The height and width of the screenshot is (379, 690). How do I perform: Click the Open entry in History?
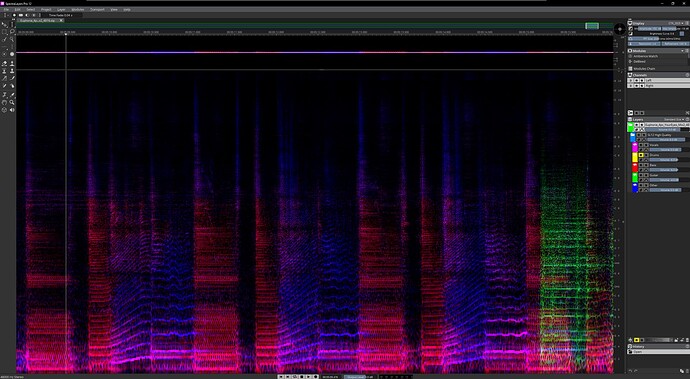pyautogui.click(x=658, y=352)
